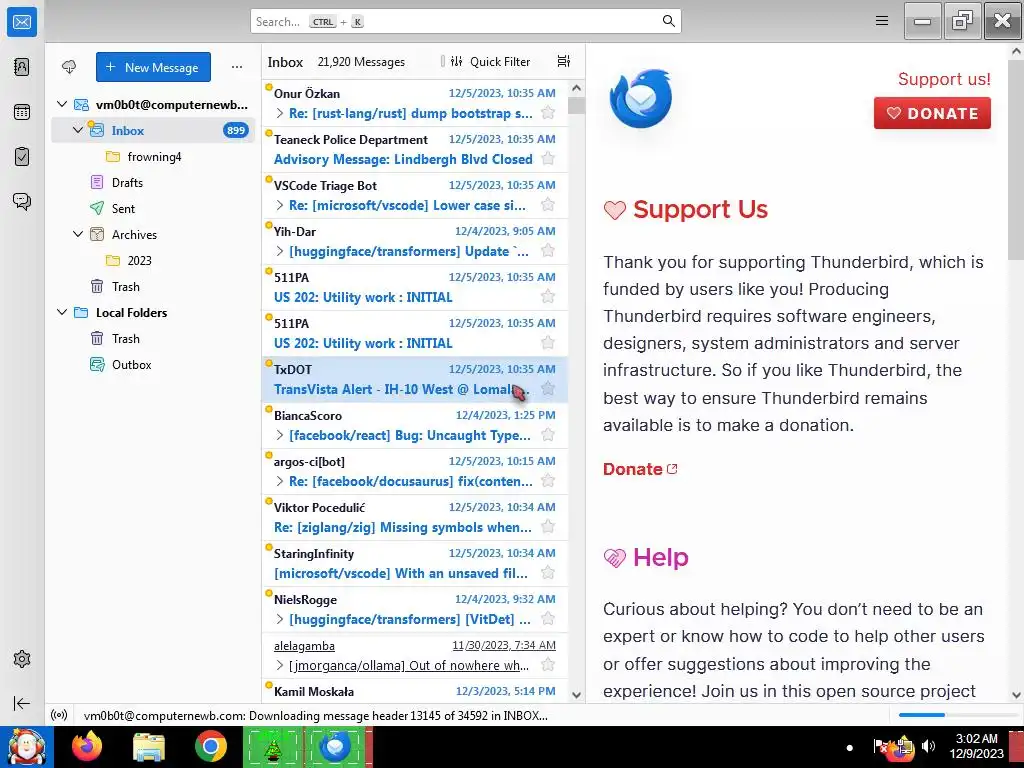Click the New Message button
Viewport: 1024px width, 768px height.
153,67
